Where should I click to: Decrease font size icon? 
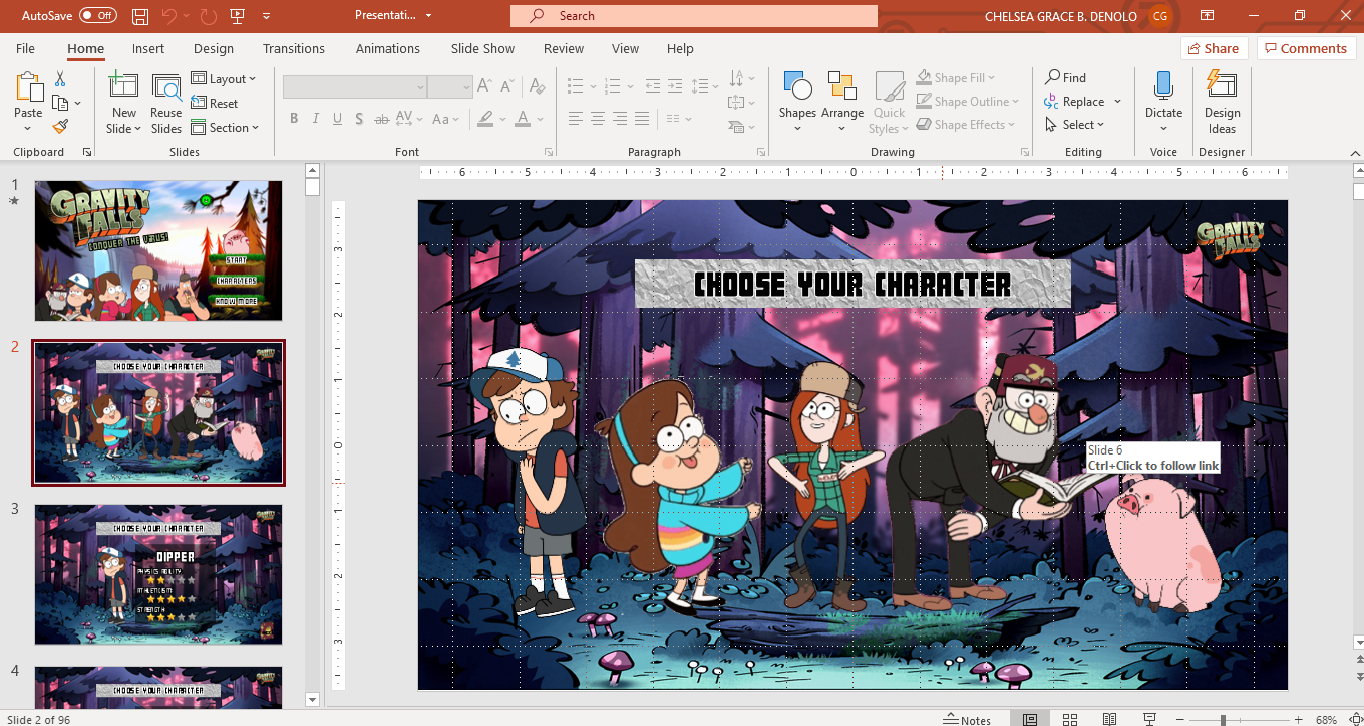pyautogui.click(x=508, y=87)
